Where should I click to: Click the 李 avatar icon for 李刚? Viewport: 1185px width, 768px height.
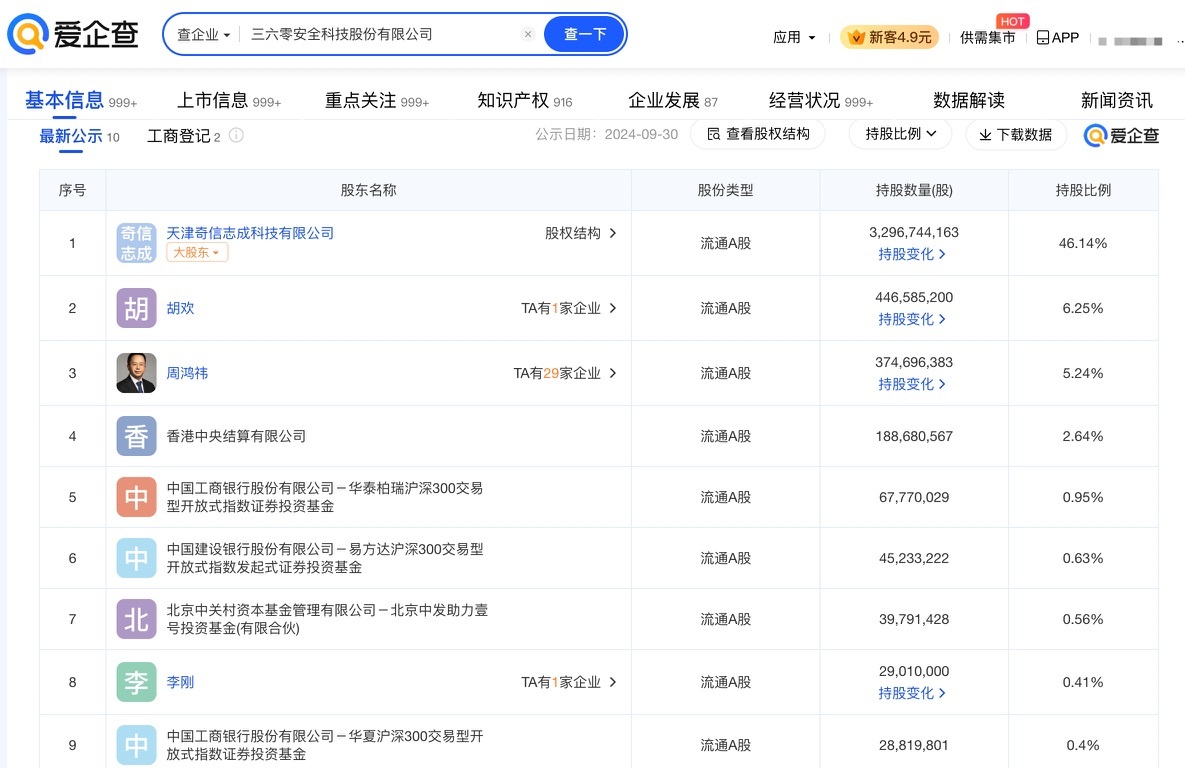tap(136, 682)
